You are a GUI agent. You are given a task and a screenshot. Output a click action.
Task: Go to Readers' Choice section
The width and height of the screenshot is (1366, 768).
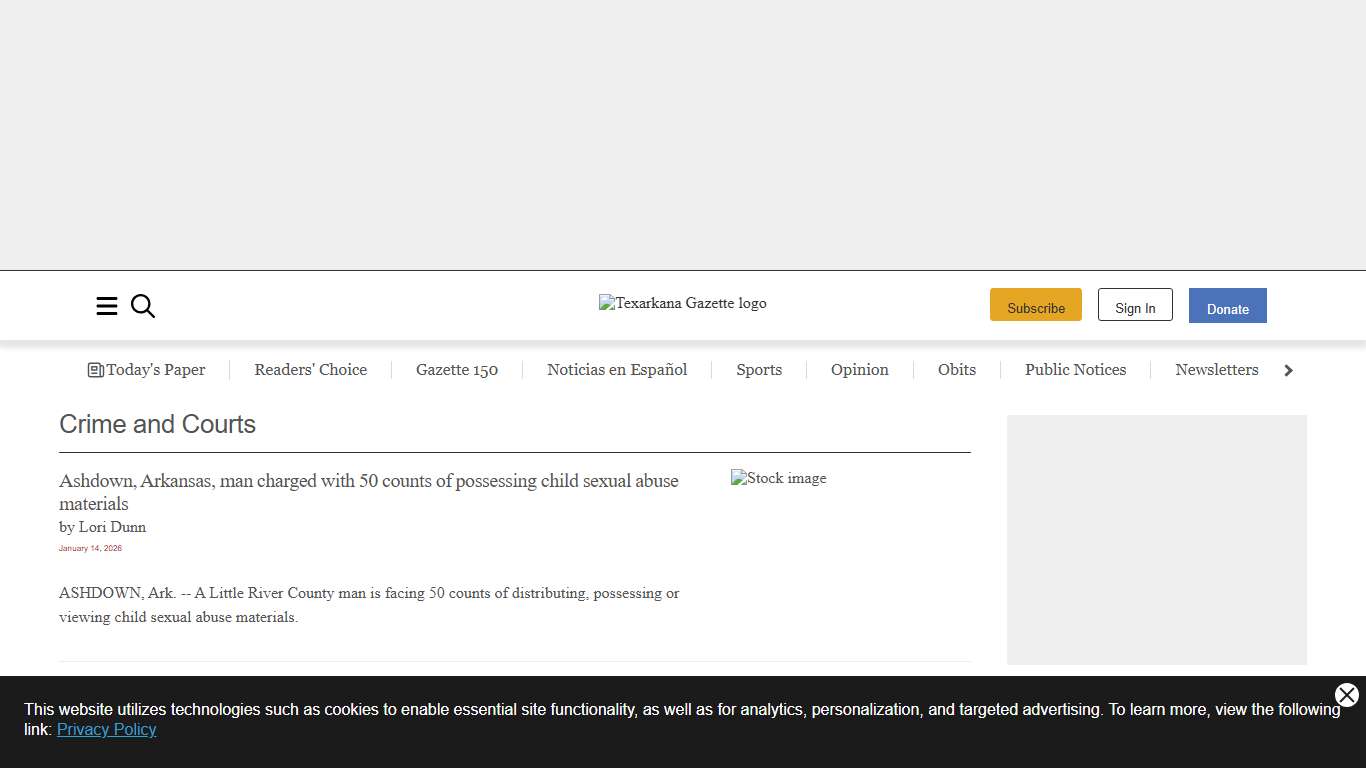[x=310, y=370]
